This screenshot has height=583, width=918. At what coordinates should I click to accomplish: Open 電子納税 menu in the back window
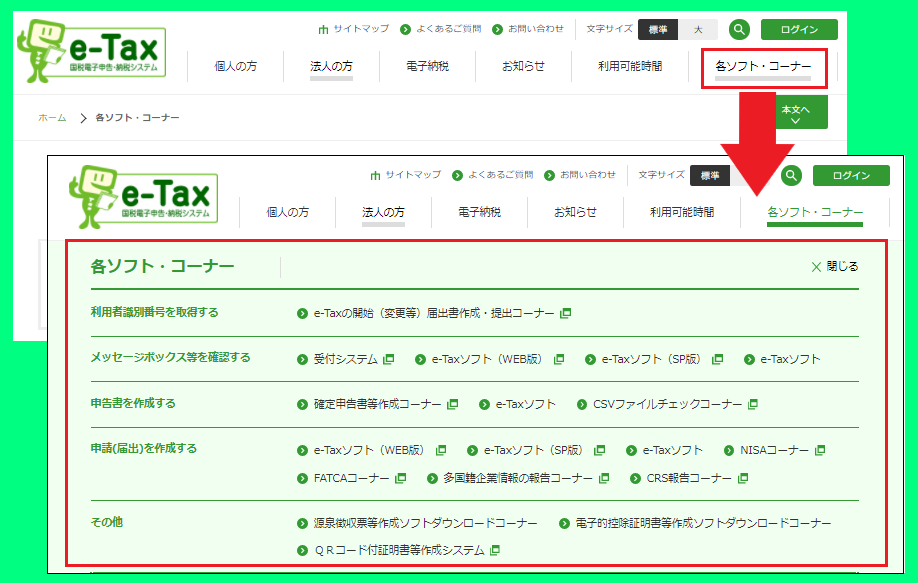427,66
